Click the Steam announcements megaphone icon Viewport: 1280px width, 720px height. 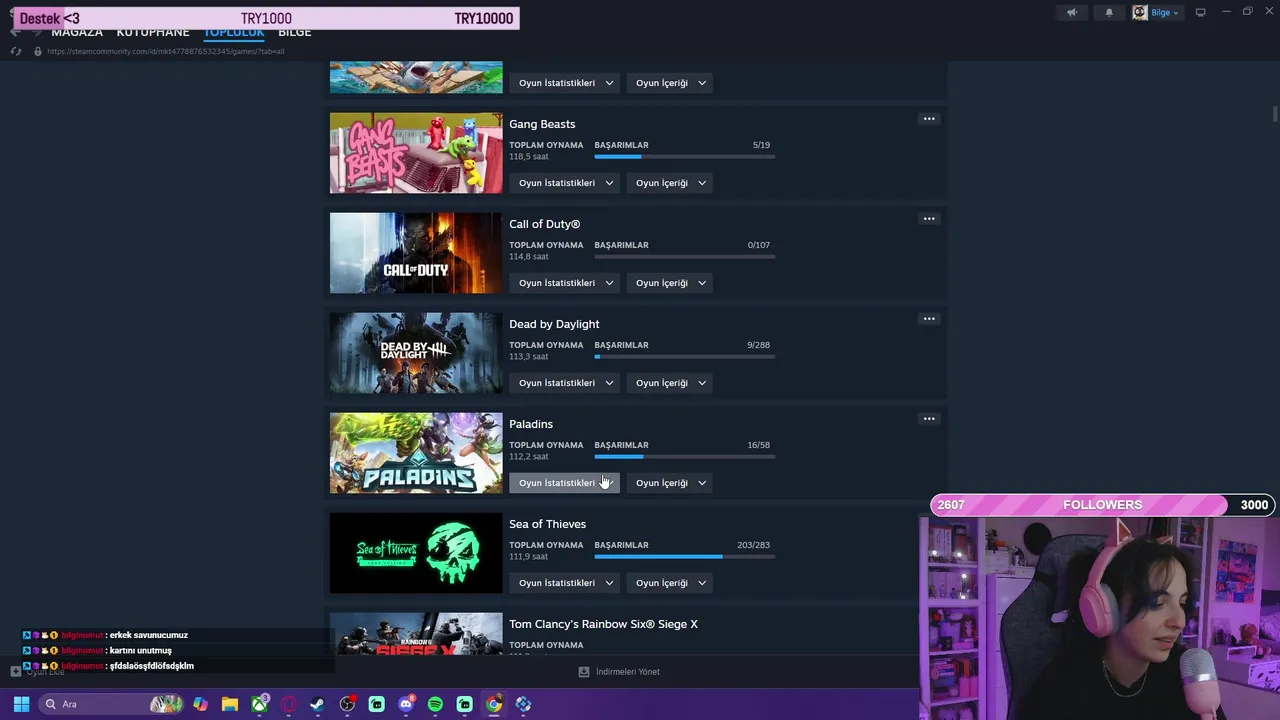(1072, 13)
